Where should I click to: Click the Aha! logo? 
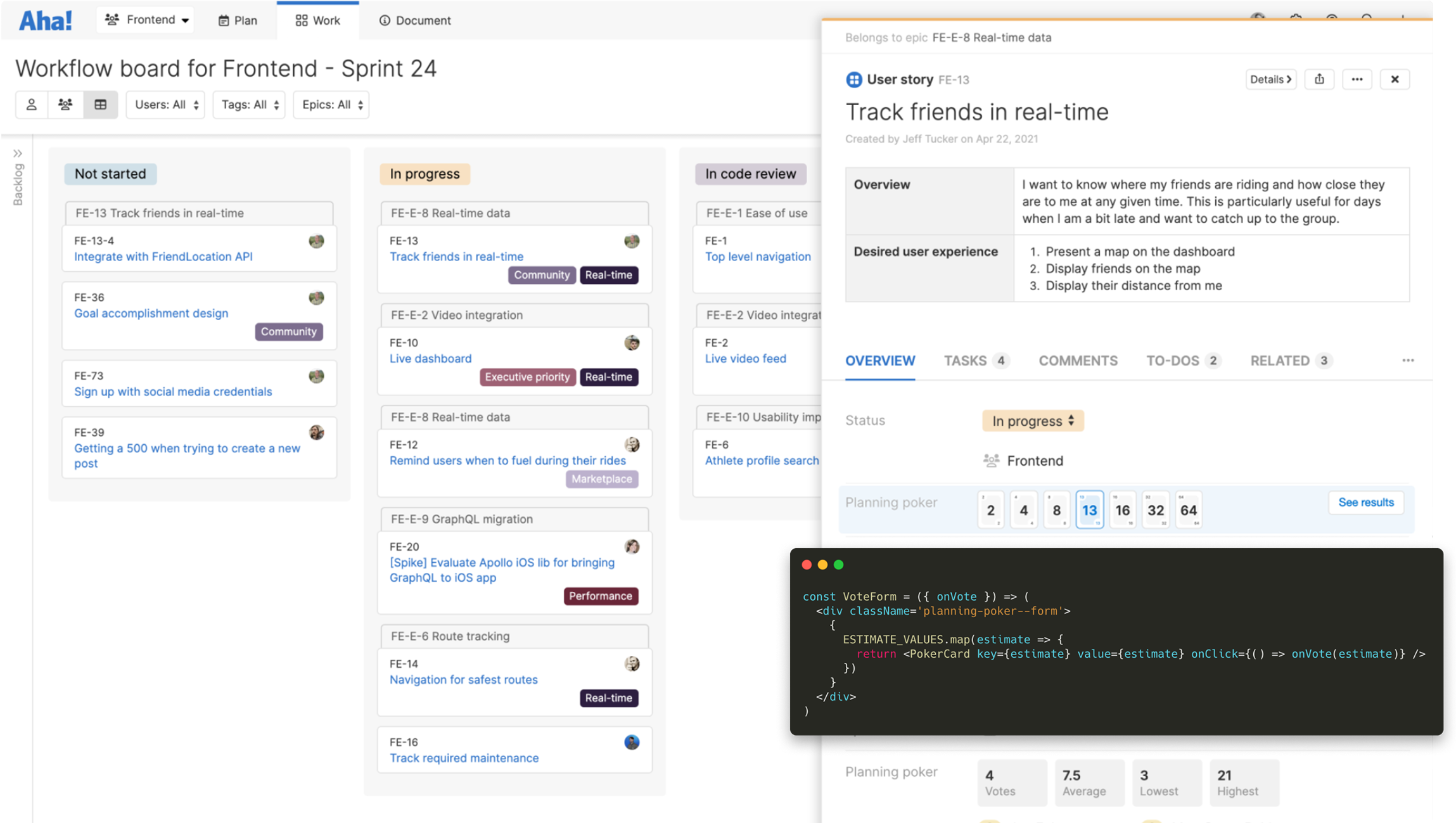[x=44, y=20]
